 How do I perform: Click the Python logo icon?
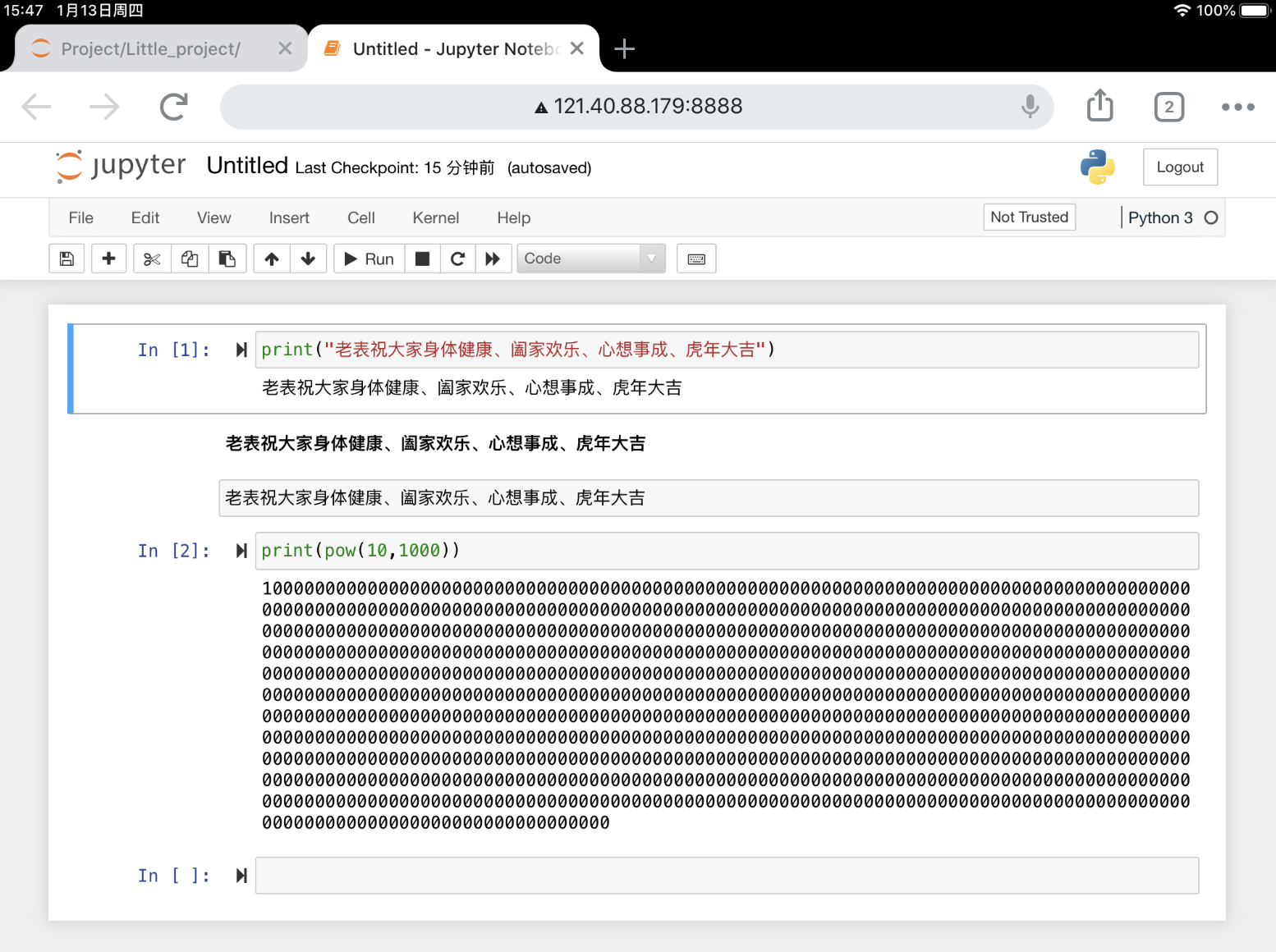point(1098,167)
